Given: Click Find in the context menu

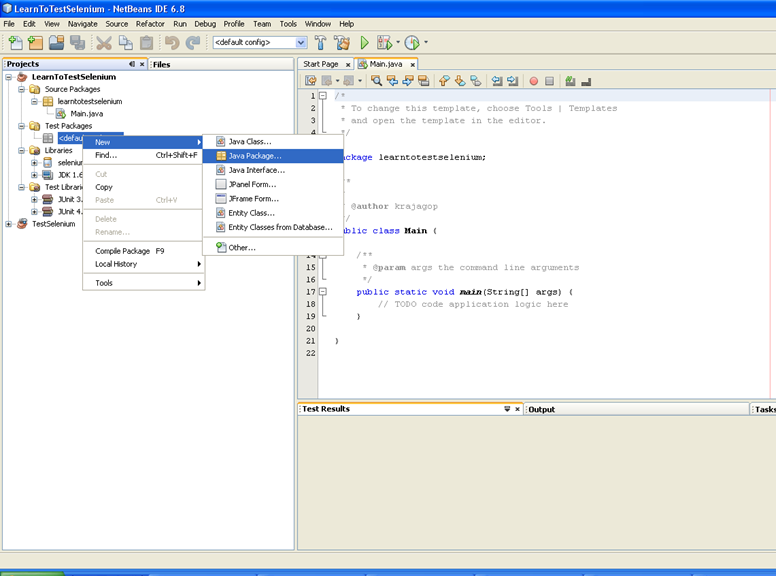Looking at the screenshot, I should pyautogui.click(x=144, y=155).
